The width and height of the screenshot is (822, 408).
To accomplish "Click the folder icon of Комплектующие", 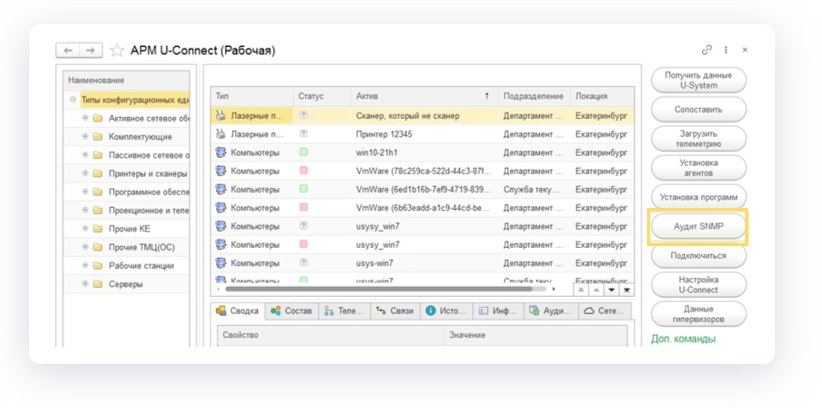I will click(x=98, y=137).
